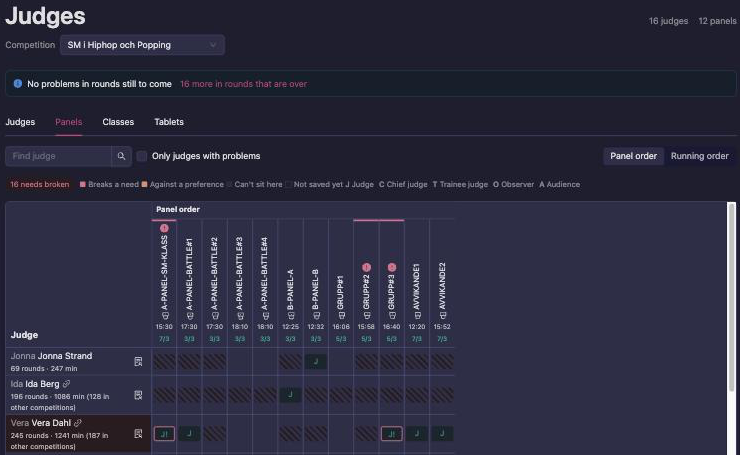This screenshot has width=740, height=455.
Task: Click the panel icon under B-PANEL-A header
Action: pyautogui.click(x=291, y=315)
